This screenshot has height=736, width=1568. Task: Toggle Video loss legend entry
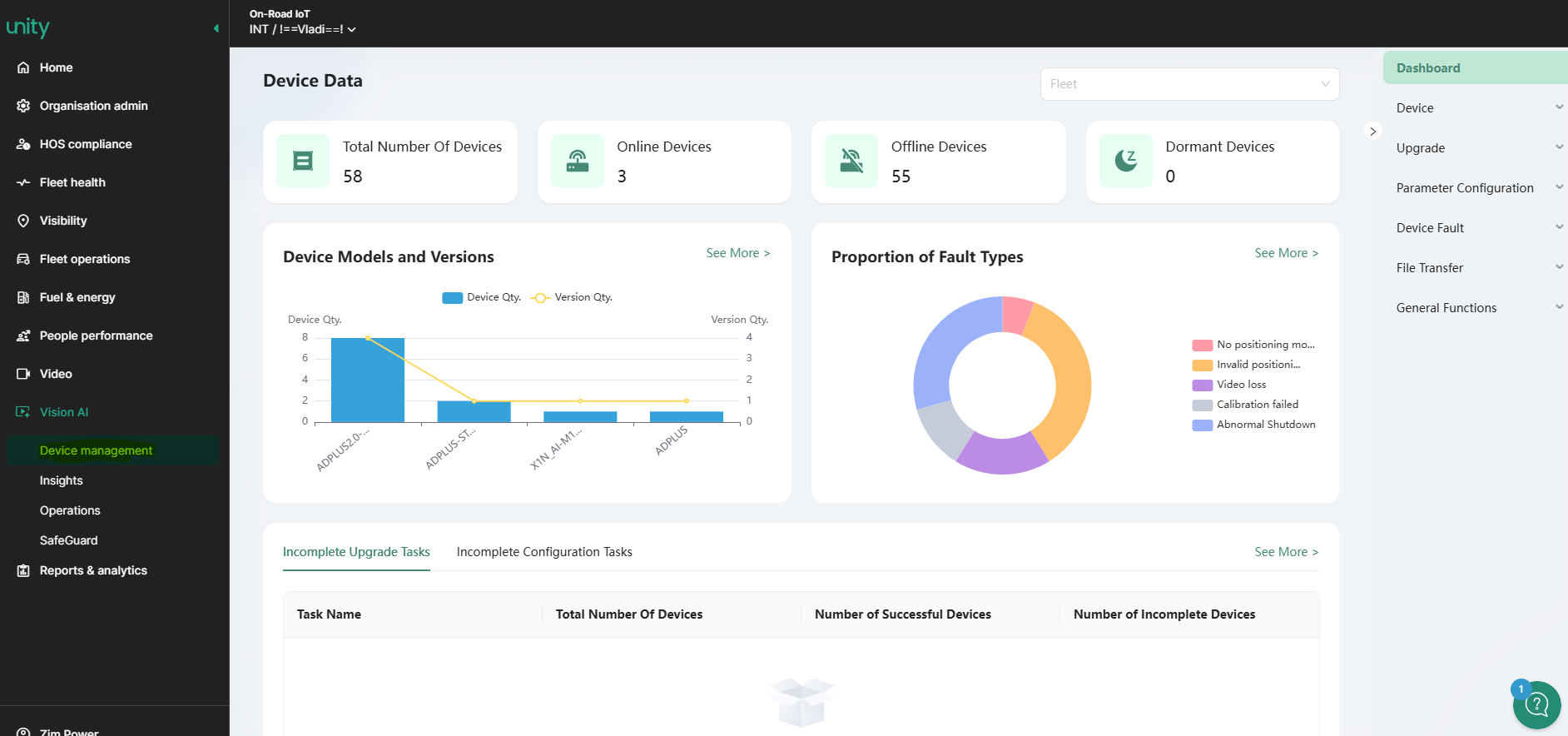[x=1229, y=385]
